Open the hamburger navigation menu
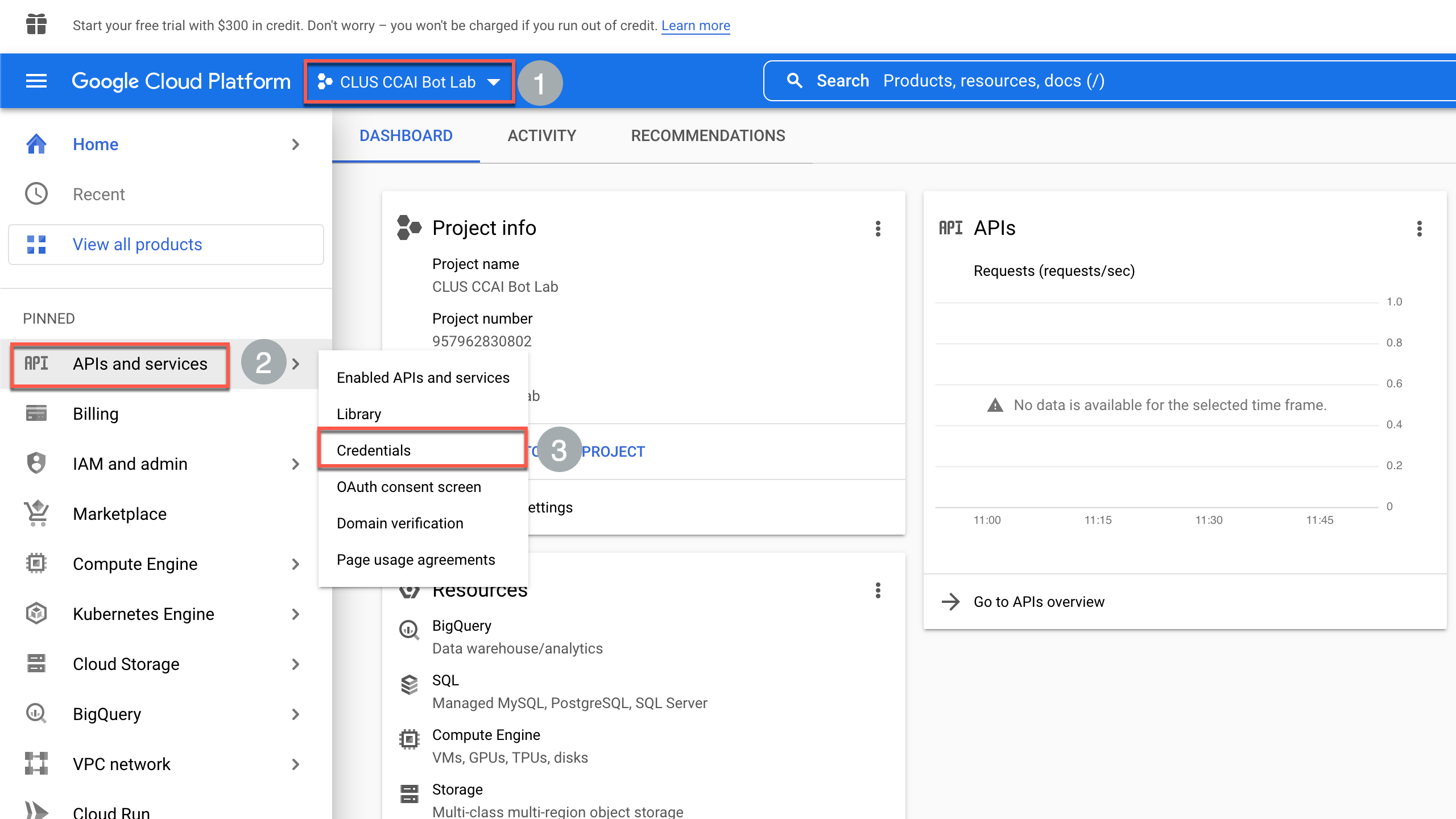The width and height of the screenshot is (1456, 819). (x=36, y=81)
